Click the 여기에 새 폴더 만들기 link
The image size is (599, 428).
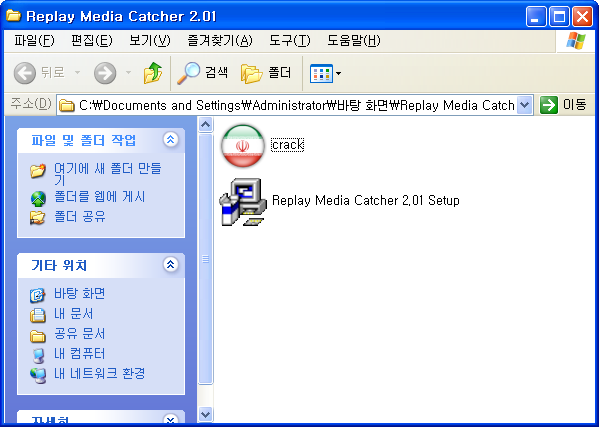[107, 173]
